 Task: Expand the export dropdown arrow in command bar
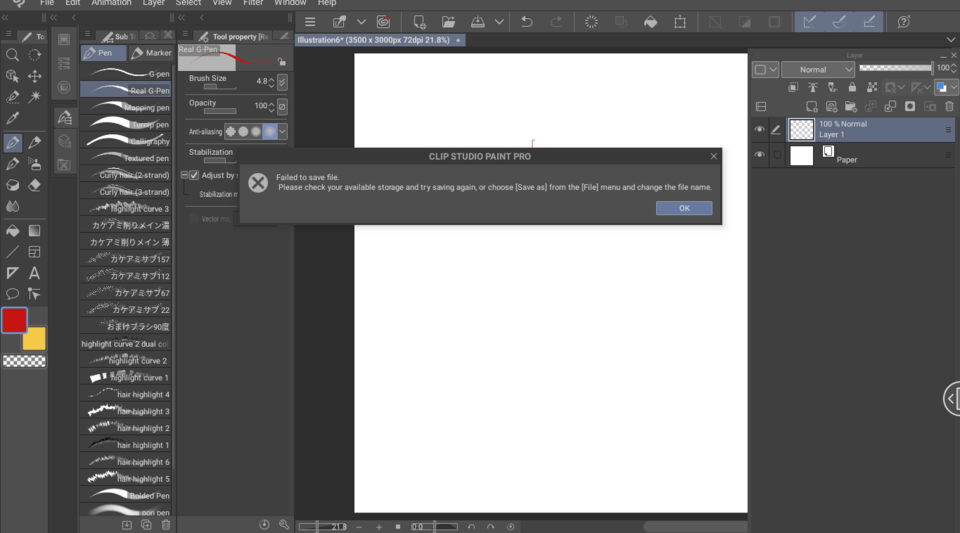coord(500,22)
